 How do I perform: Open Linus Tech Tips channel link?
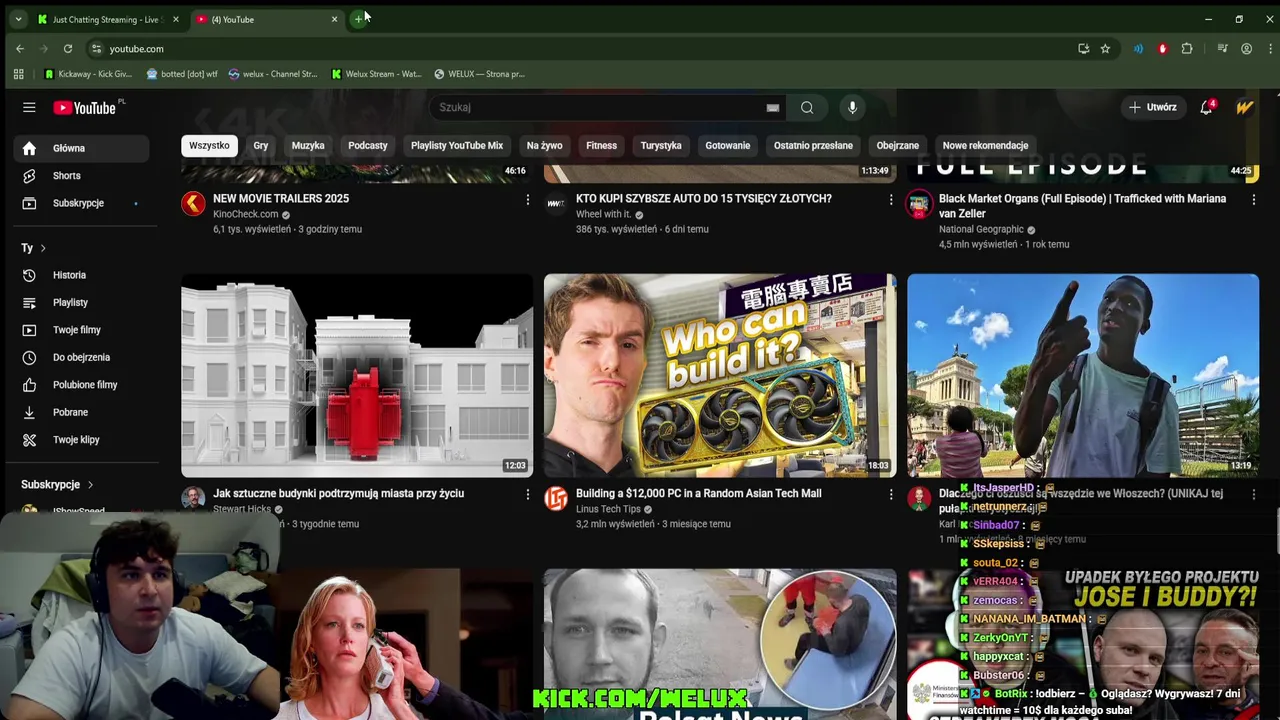[x=608, y=509]
